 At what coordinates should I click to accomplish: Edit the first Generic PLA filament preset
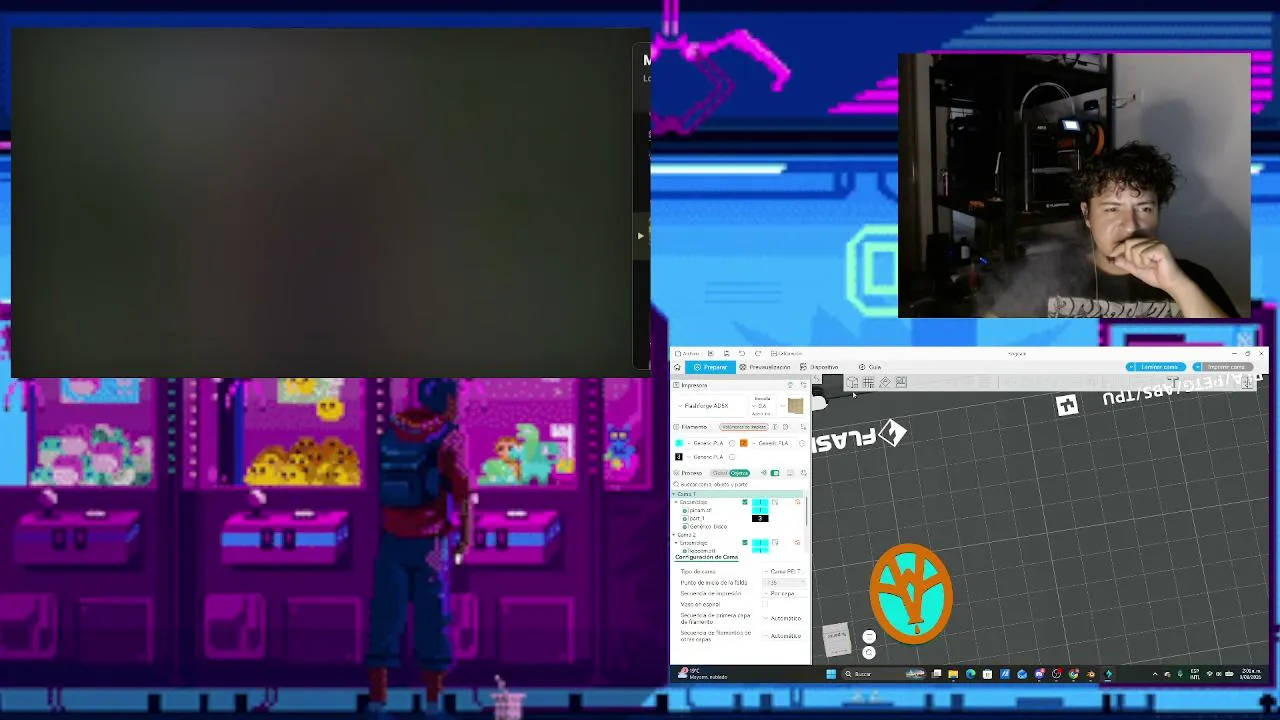coord(733,443)
